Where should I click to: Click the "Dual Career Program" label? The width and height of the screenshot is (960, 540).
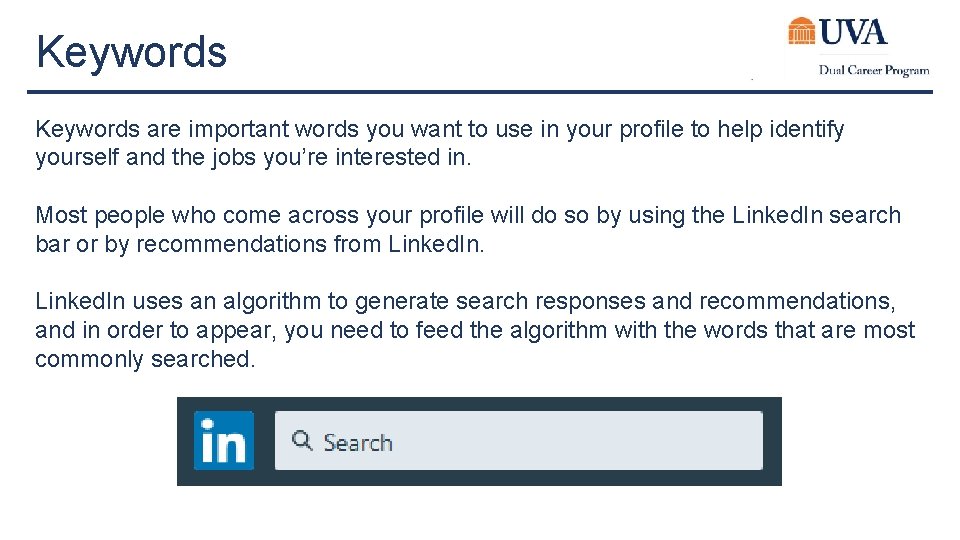tap(874, 70)
